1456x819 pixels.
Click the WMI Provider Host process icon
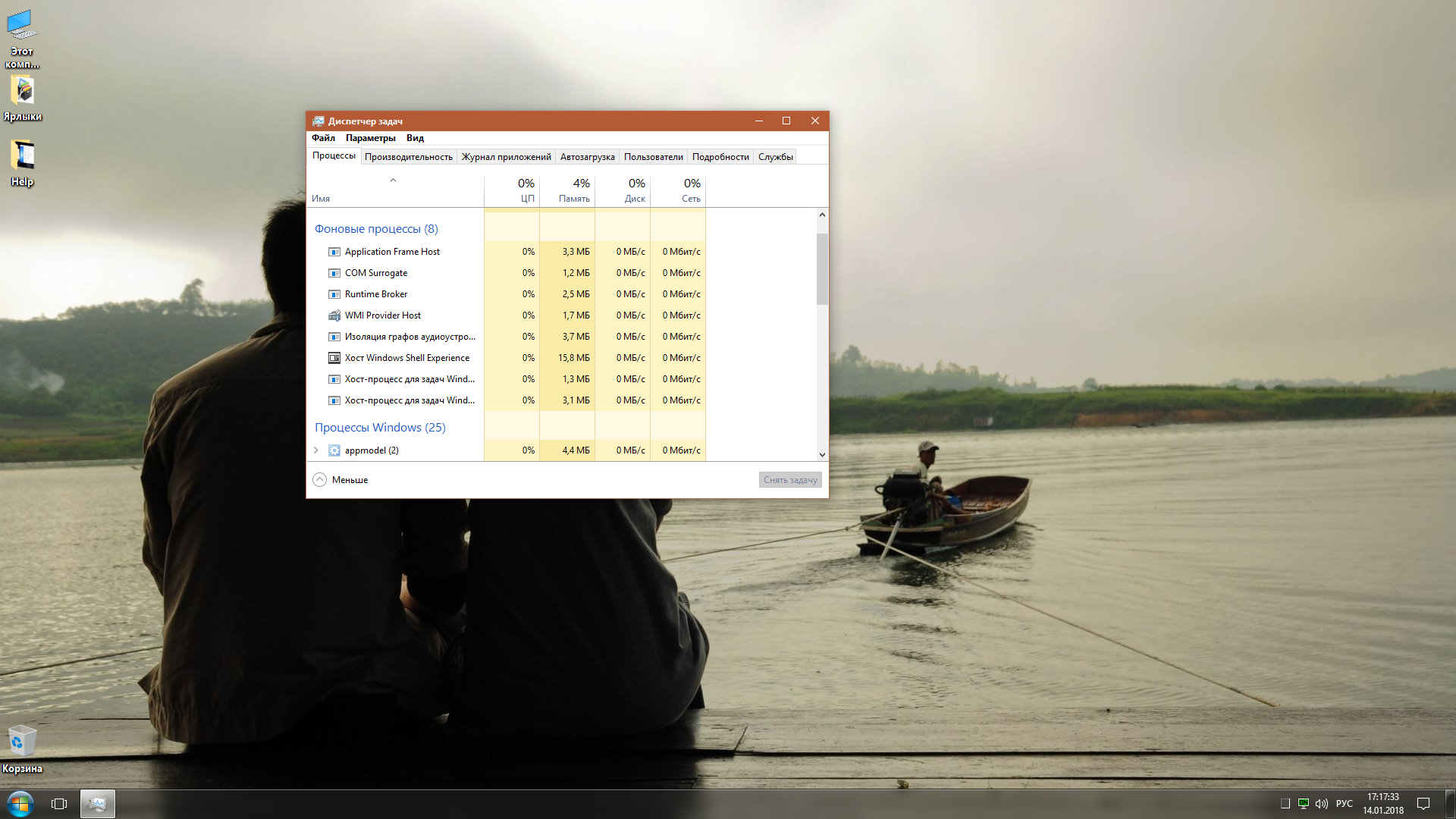coord(334,315)
